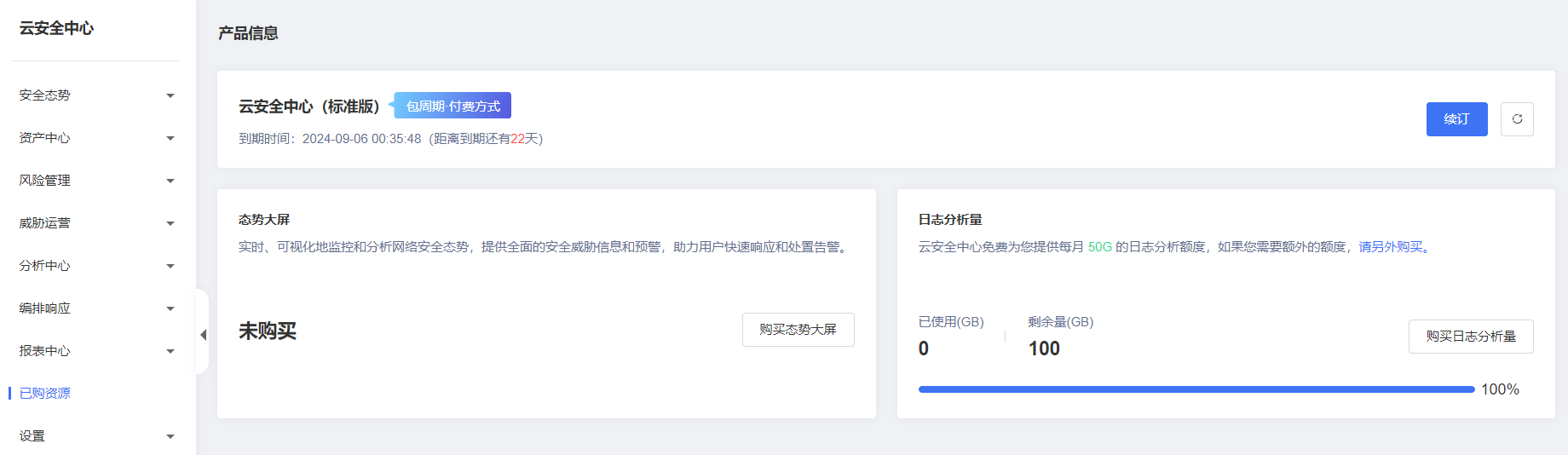This screenshot has height=455, width=1568.
Task: Click the blue 续订 renew button
Action: 1456,119
